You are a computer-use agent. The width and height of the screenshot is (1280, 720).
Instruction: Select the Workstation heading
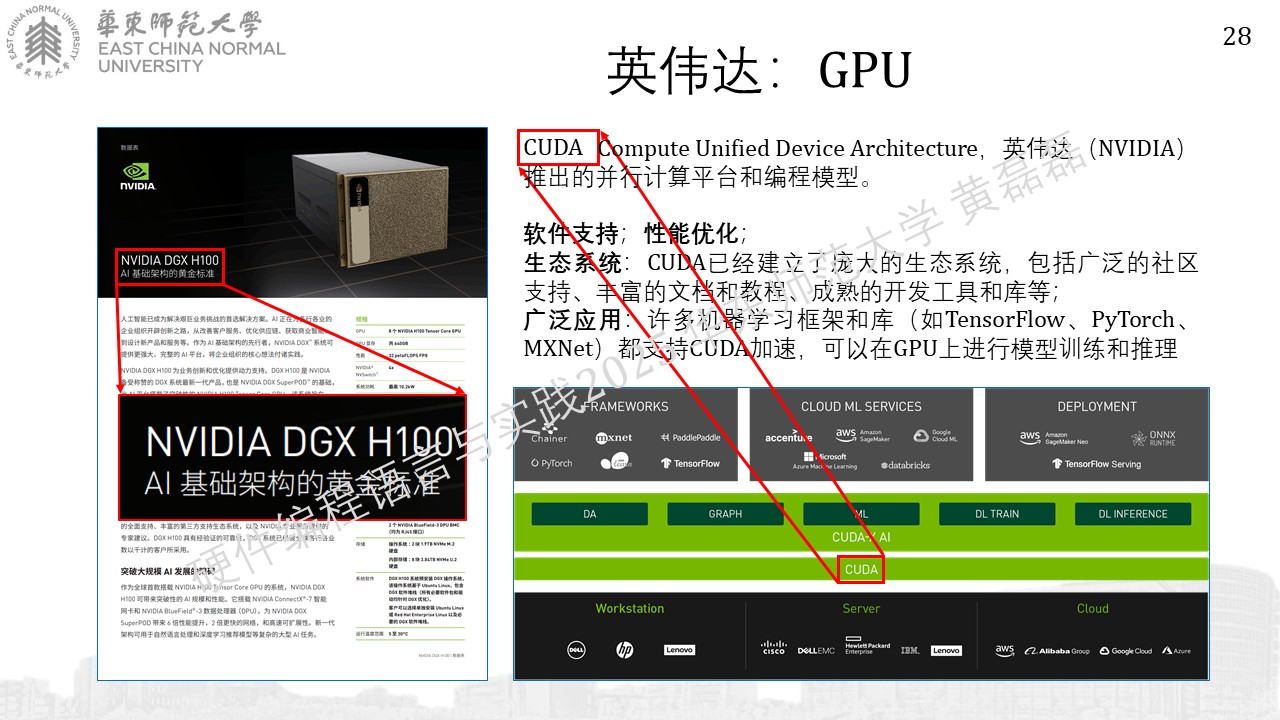pos(630,608)
